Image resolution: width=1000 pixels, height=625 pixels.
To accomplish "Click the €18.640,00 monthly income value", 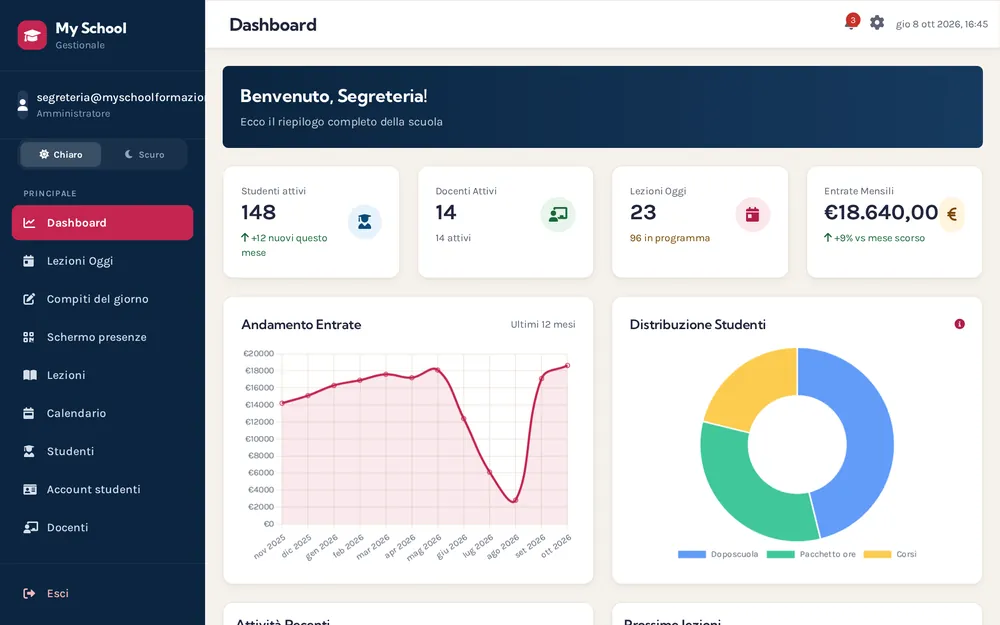I will [881, 212].
